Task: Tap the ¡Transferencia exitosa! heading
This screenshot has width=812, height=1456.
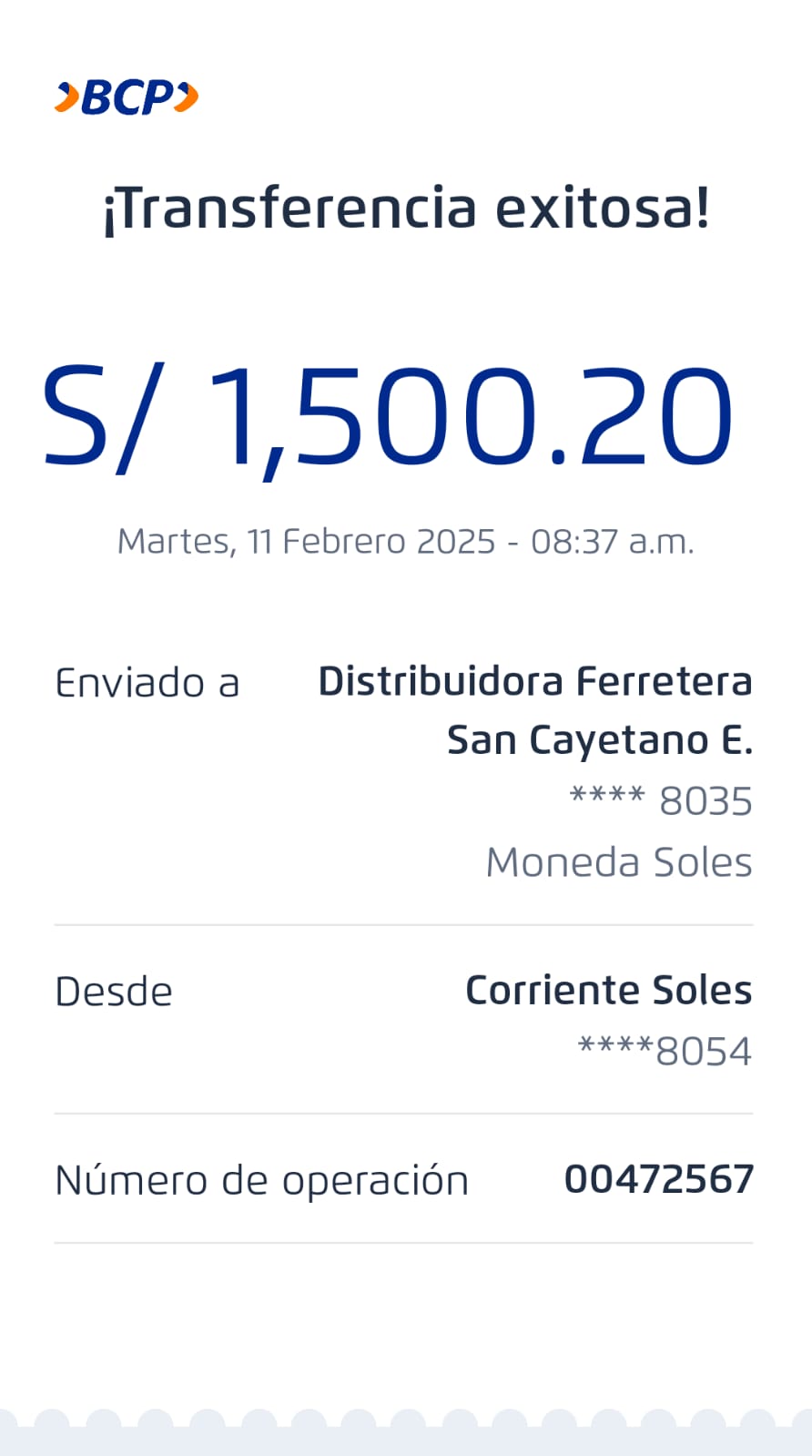Action: (x=406, y=208)
